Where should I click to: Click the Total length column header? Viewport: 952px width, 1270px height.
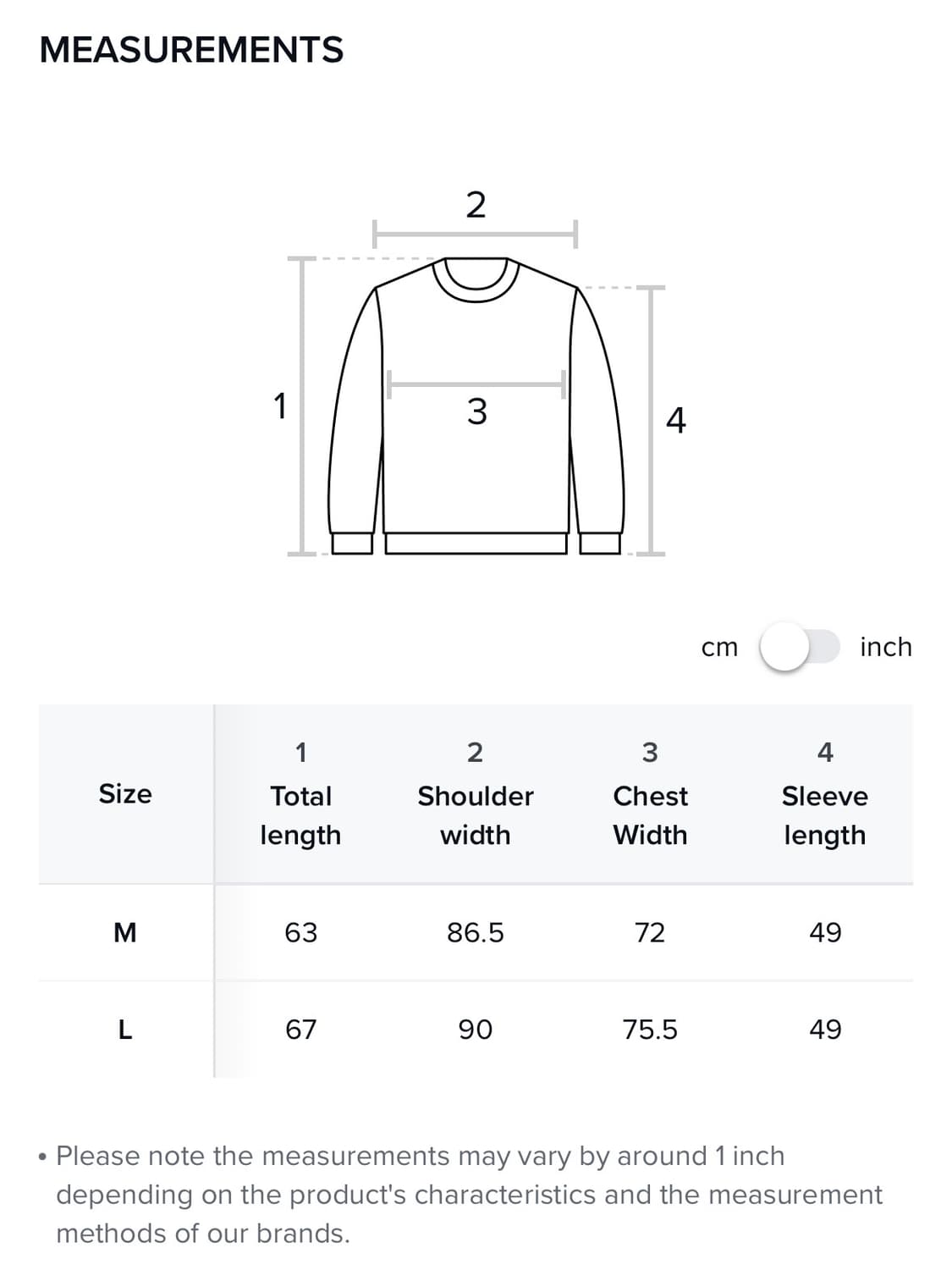(300, 795)
